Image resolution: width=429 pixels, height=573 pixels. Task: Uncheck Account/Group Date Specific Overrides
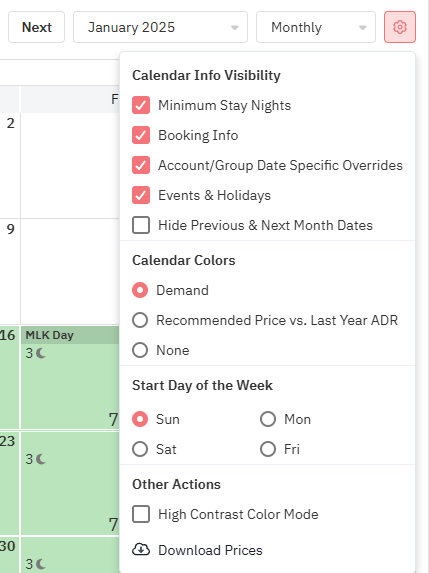tap(141, 165)
